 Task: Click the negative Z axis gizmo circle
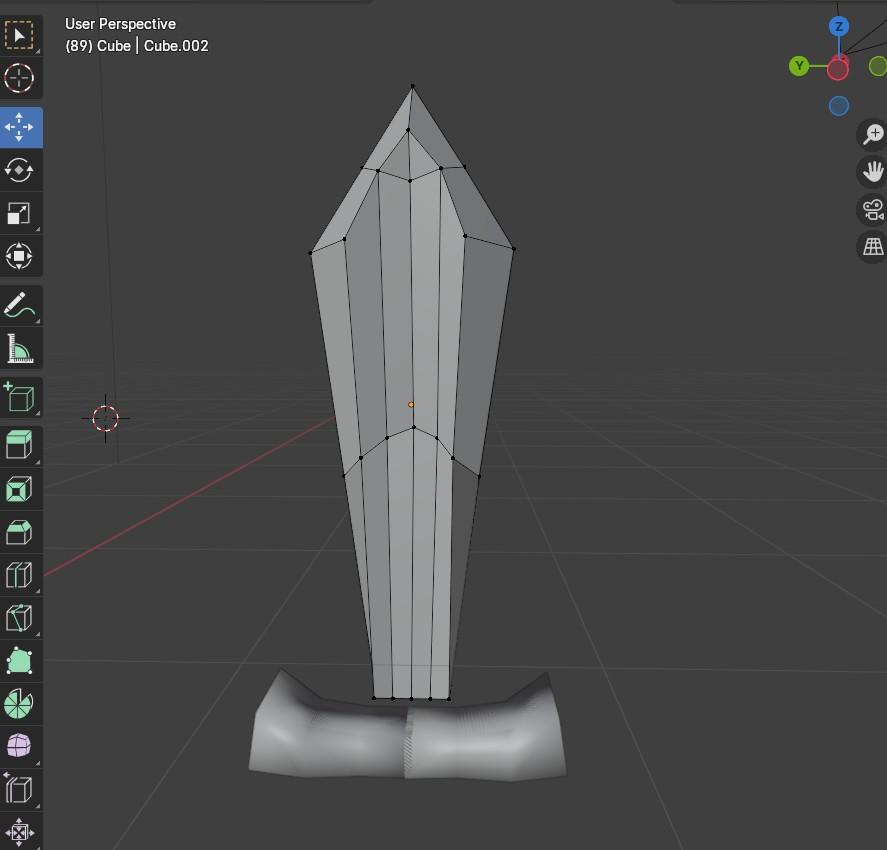(839, 106)
